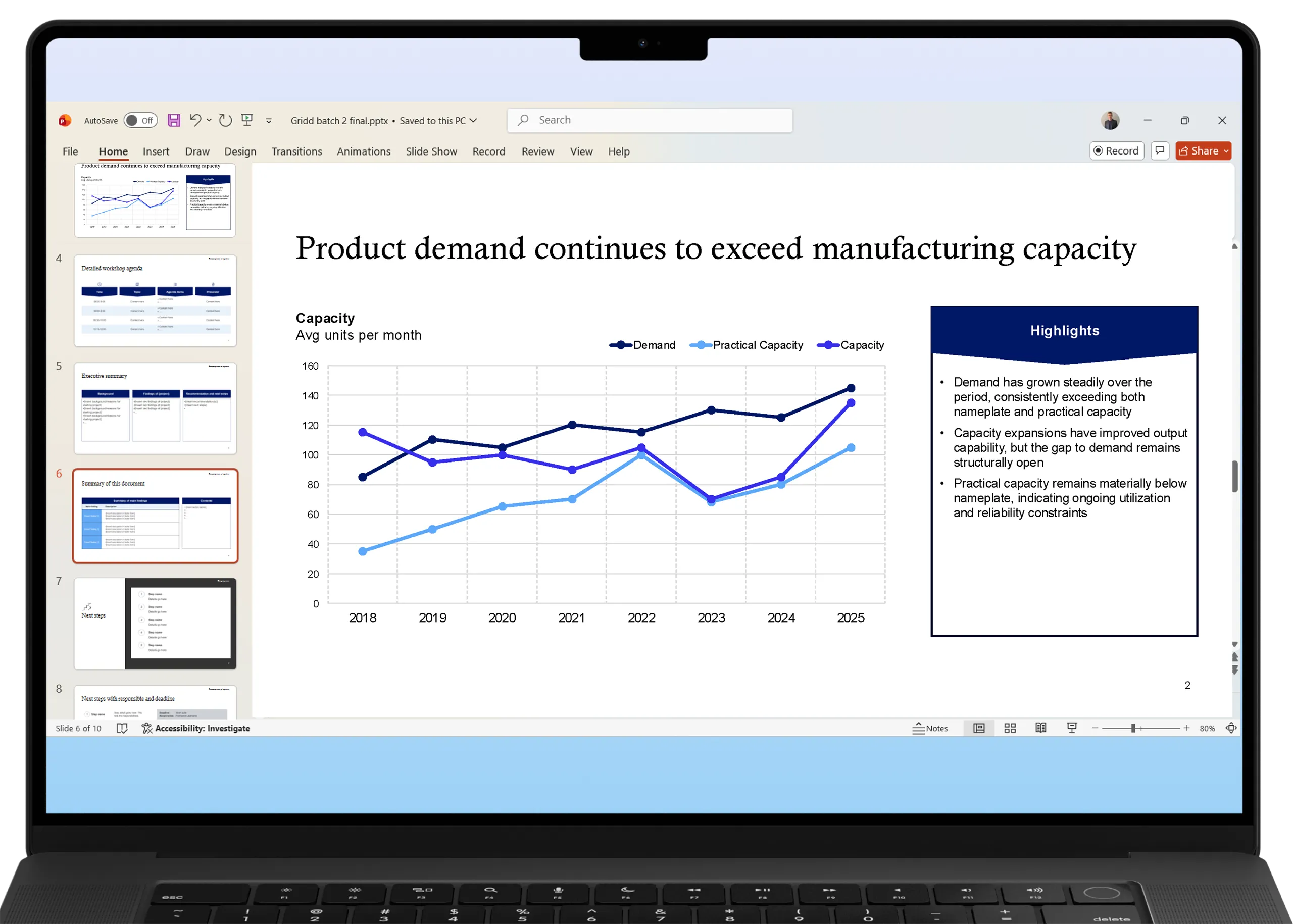
Task: Open the Comments pane icon
Action: click(x=1159, y=151)
